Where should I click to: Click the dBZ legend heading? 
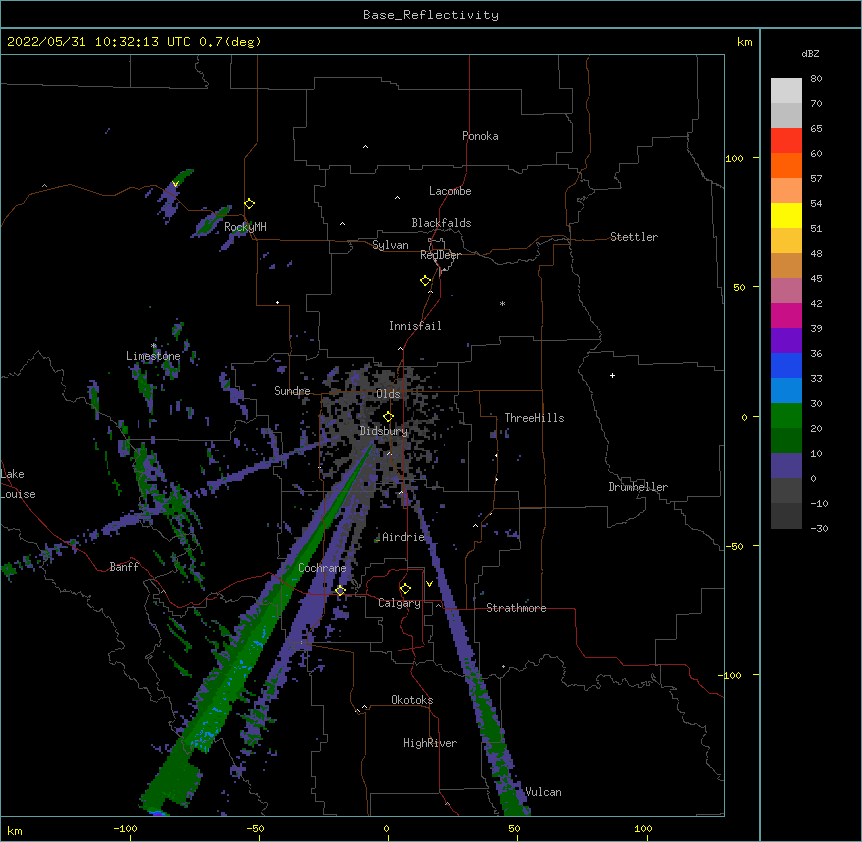pos(810,53)
